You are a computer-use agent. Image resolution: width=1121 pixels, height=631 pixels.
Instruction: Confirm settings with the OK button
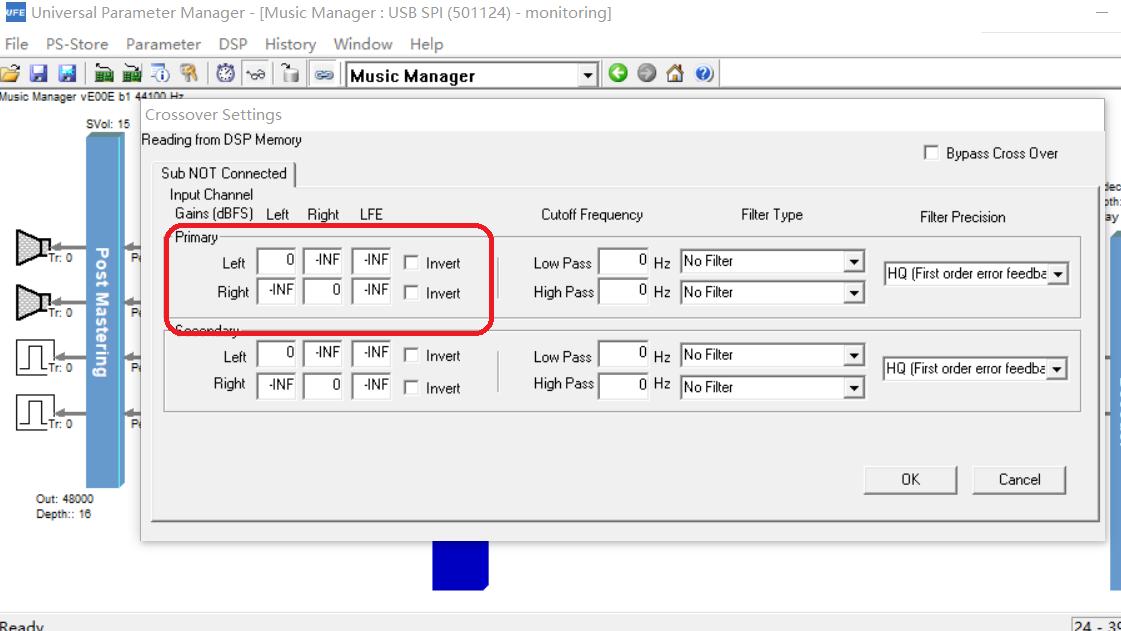909,479
